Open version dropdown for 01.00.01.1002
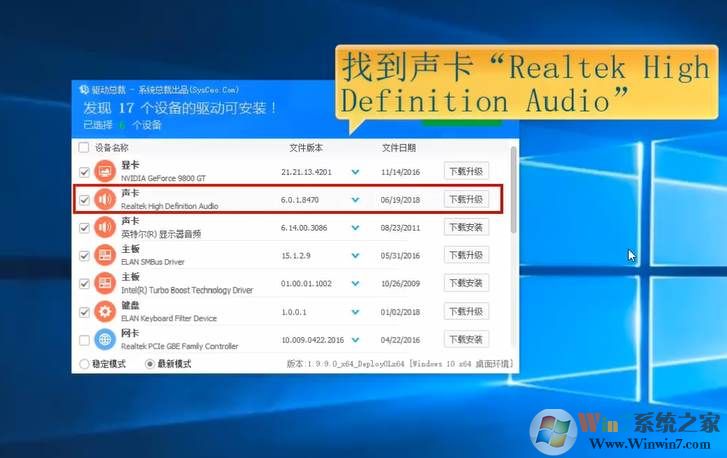The width and height of the screenshot is (727, 458). (355, 283)
